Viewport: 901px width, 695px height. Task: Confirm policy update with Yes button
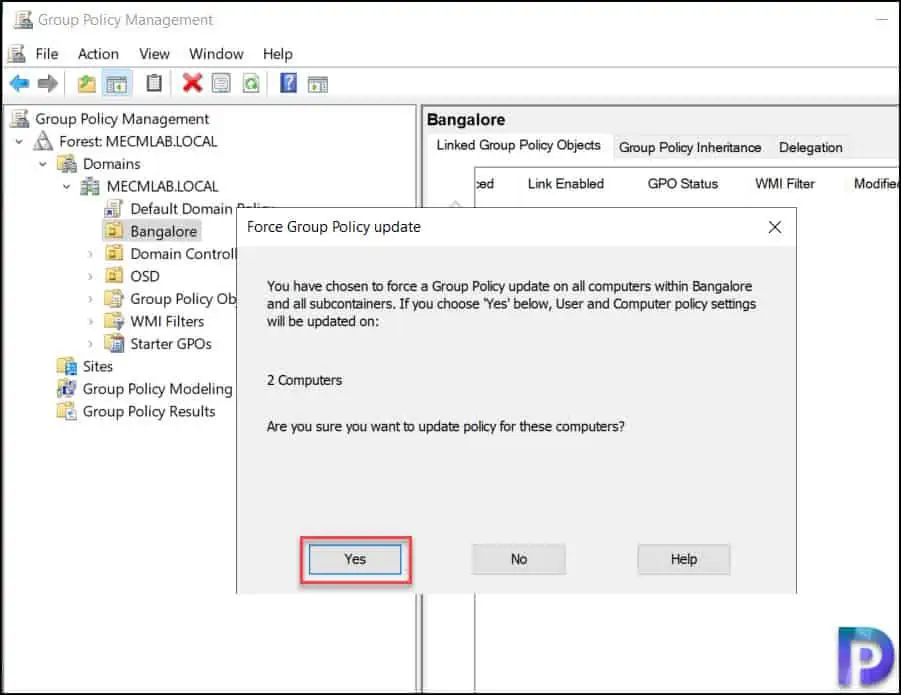coord(355,559)
